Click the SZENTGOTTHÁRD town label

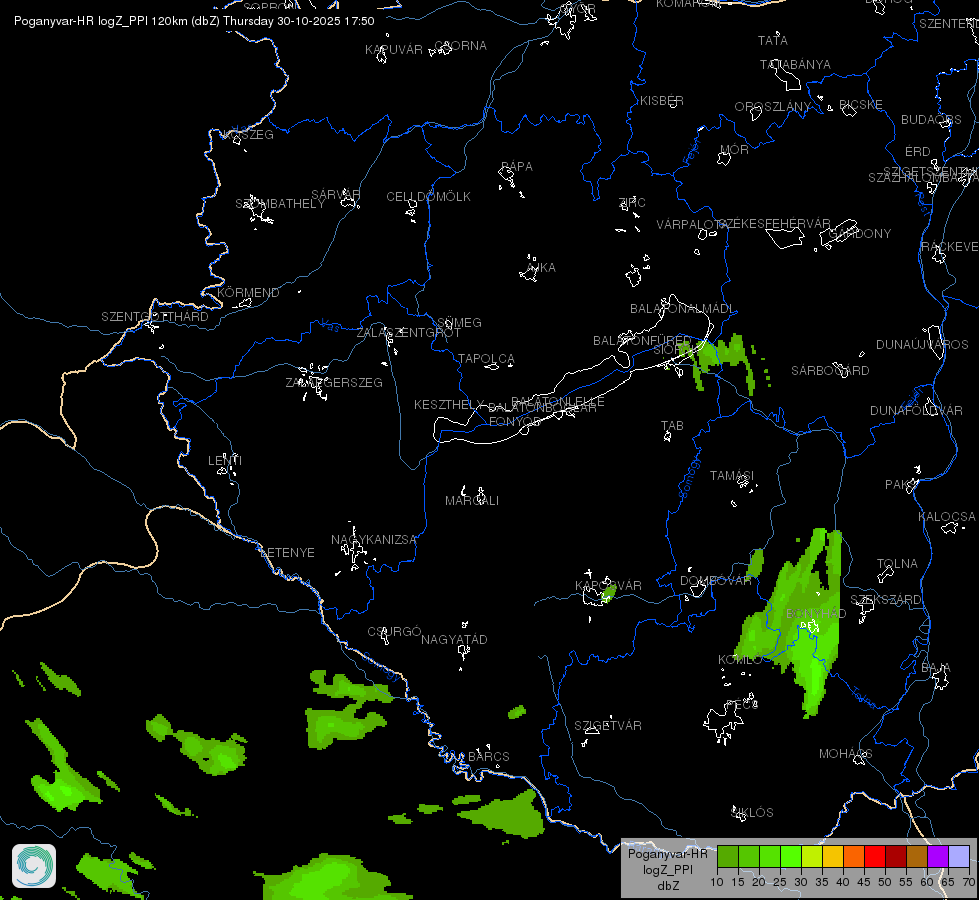click(155, 317)
